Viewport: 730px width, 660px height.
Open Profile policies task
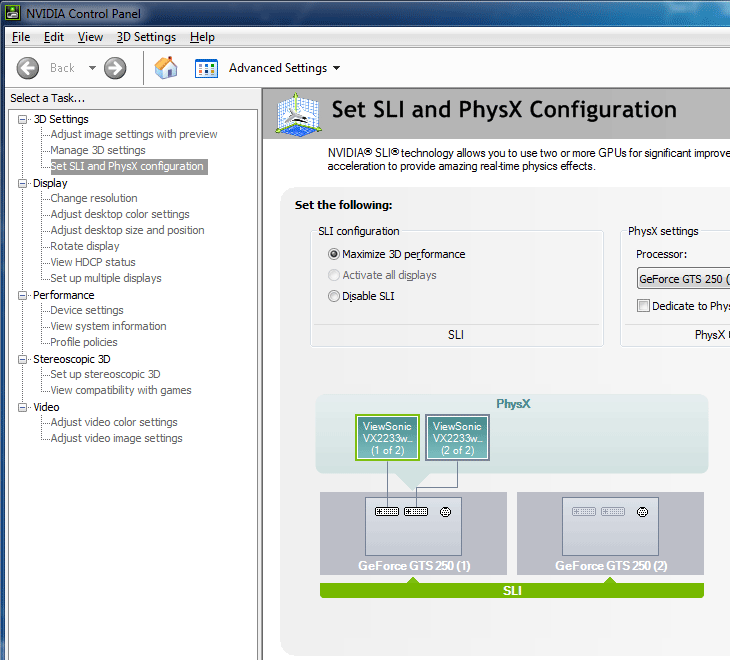84,342
